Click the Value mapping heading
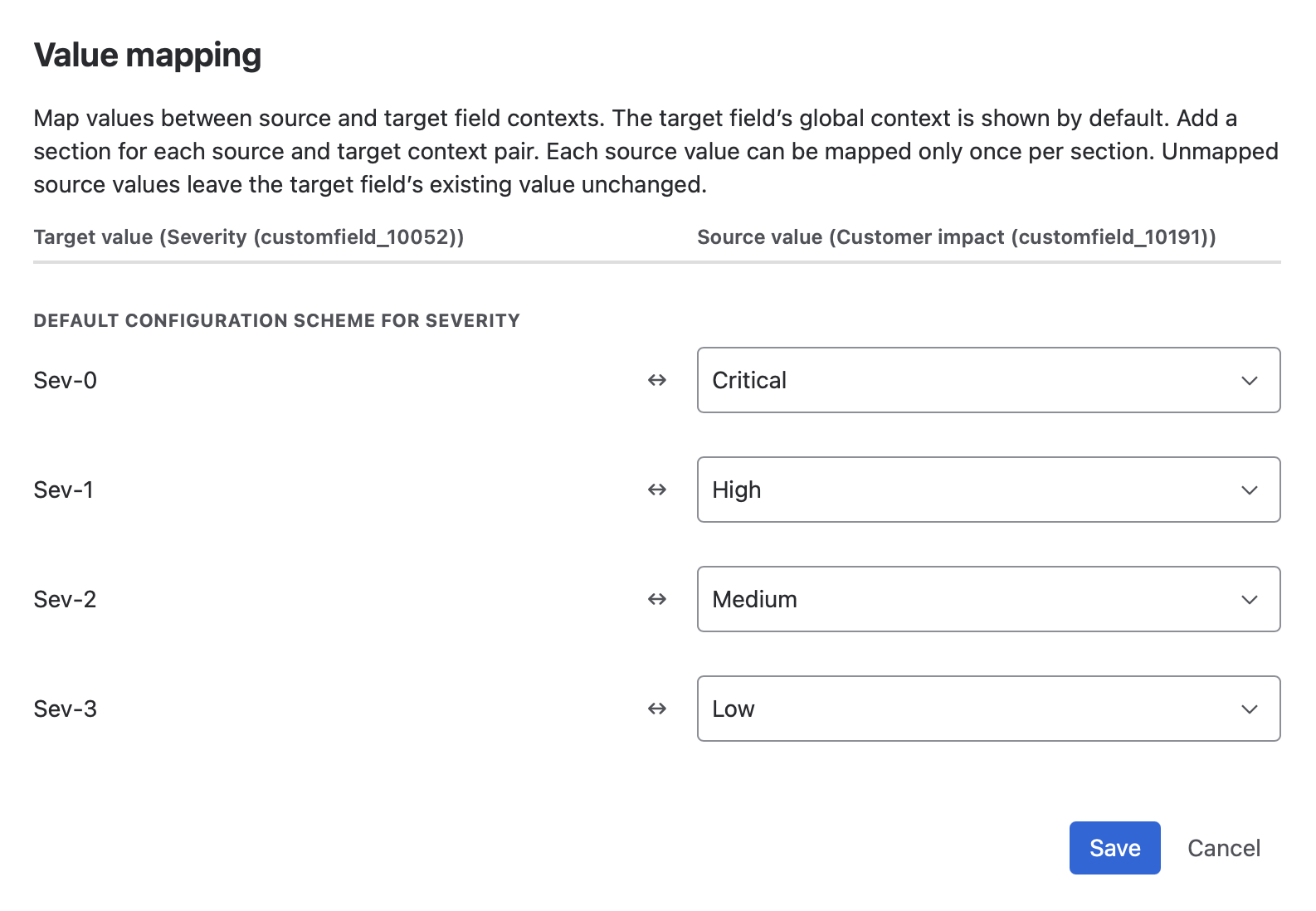This screenshot has height=911, width=1316. 148,56
